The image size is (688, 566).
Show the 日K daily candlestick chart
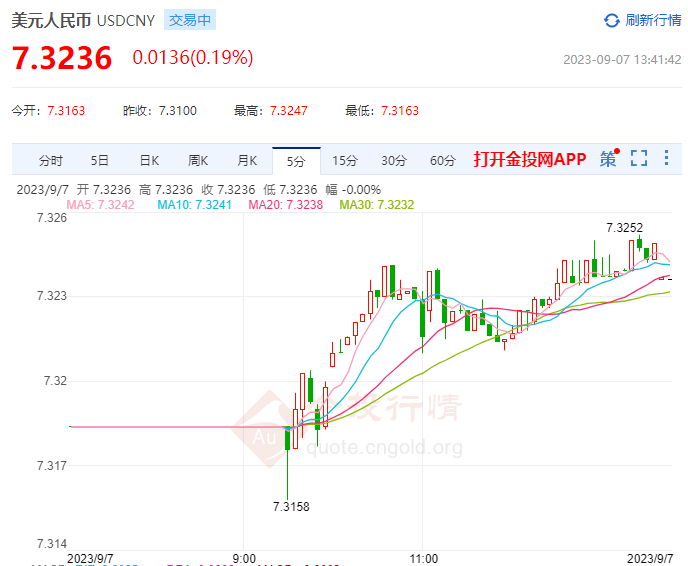[x=149, y=160]
